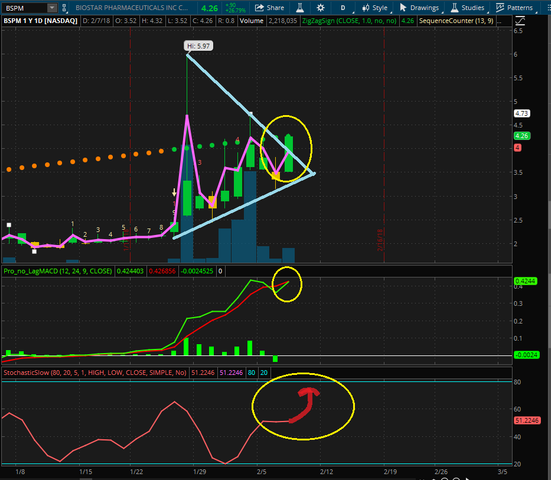Image resolution: width=551 pixels, height=480 pixels.
Task: Click the Hi: 5.97 price bubble
Action: [x=198, y=46]
